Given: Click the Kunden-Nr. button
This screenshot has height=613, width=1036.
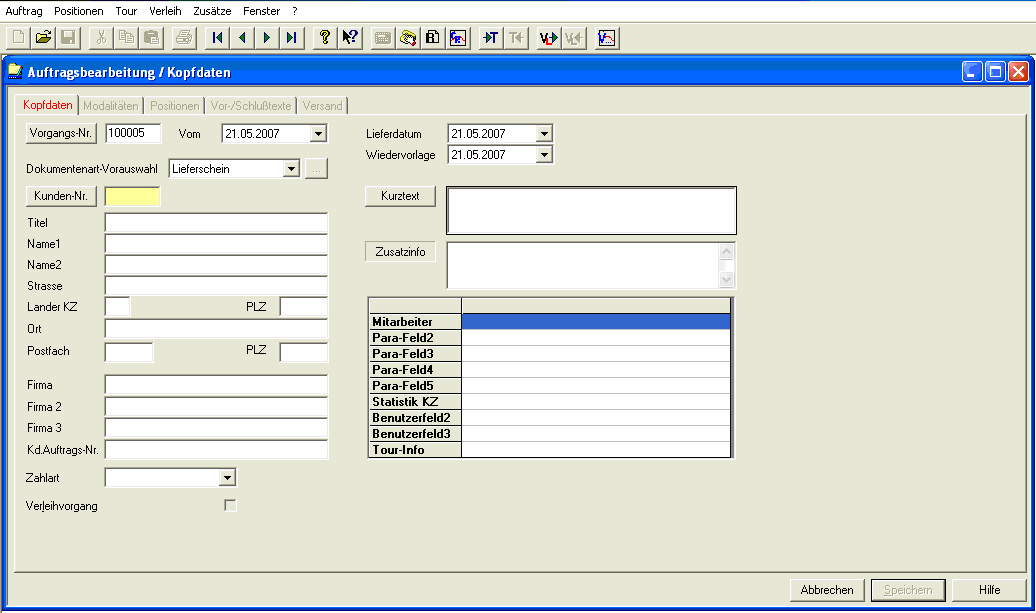Looking at the screenshot, I should click(x=62, y=196).
